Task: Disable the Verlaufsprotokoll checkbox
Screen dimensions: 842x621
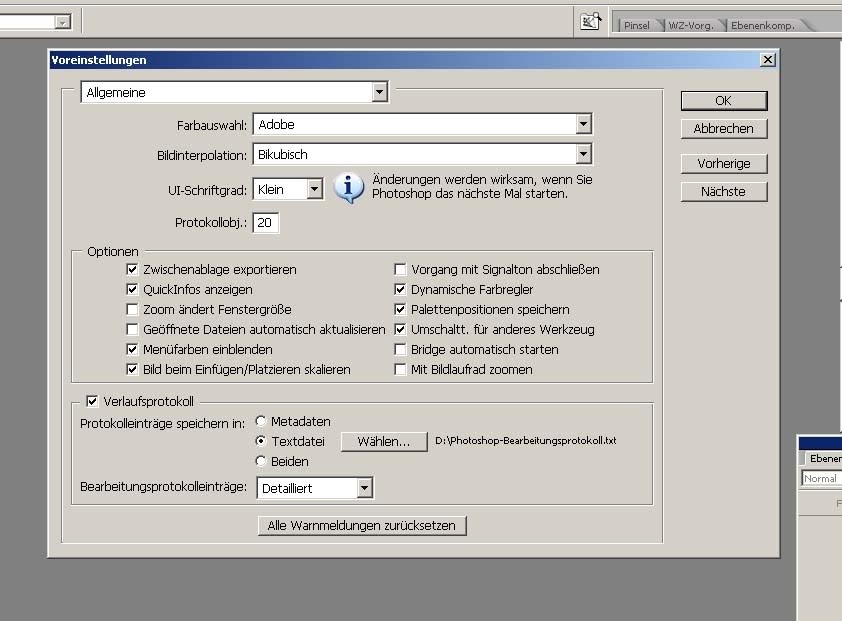Action: point(93,402)
